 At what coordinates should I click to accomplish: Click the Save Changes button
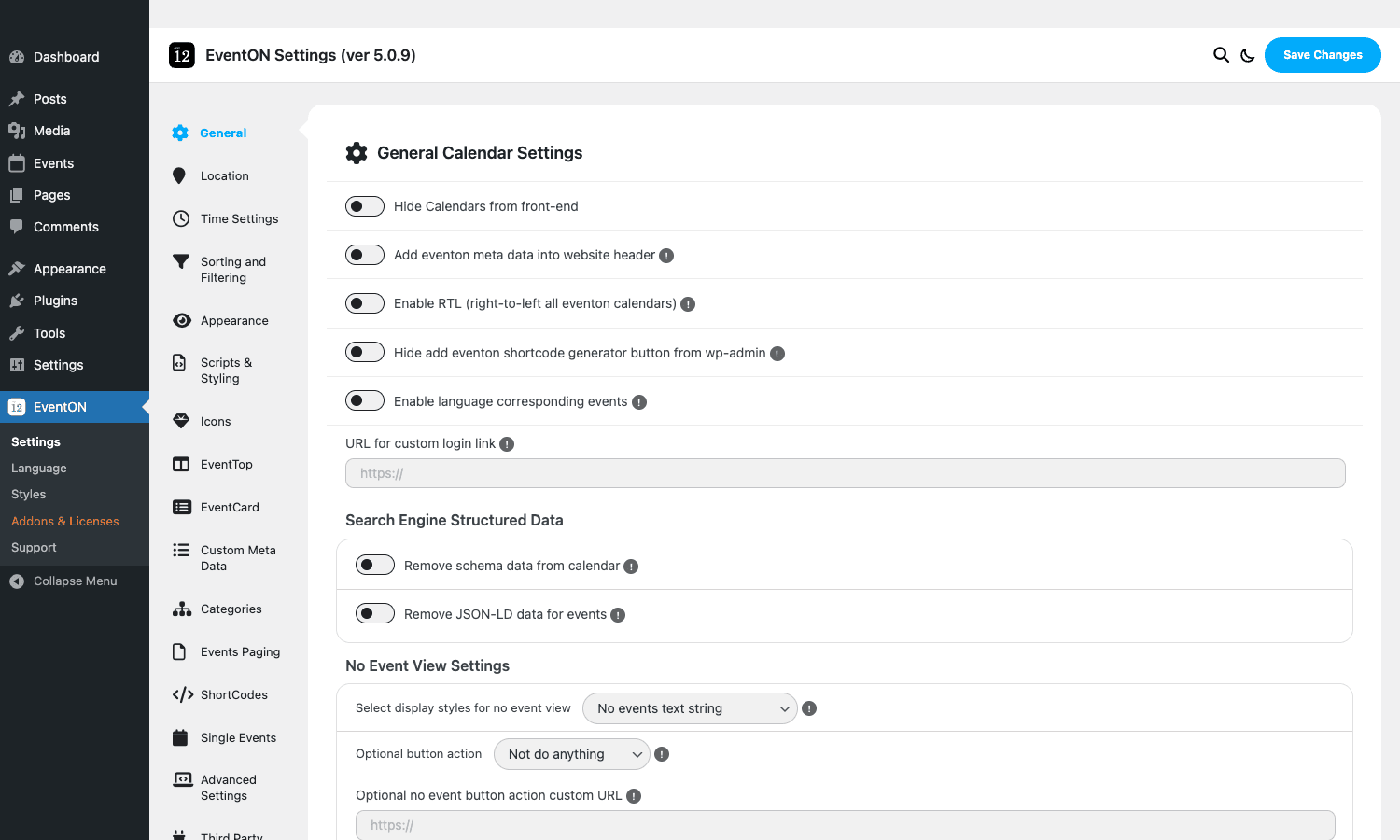pos(1323,55)
